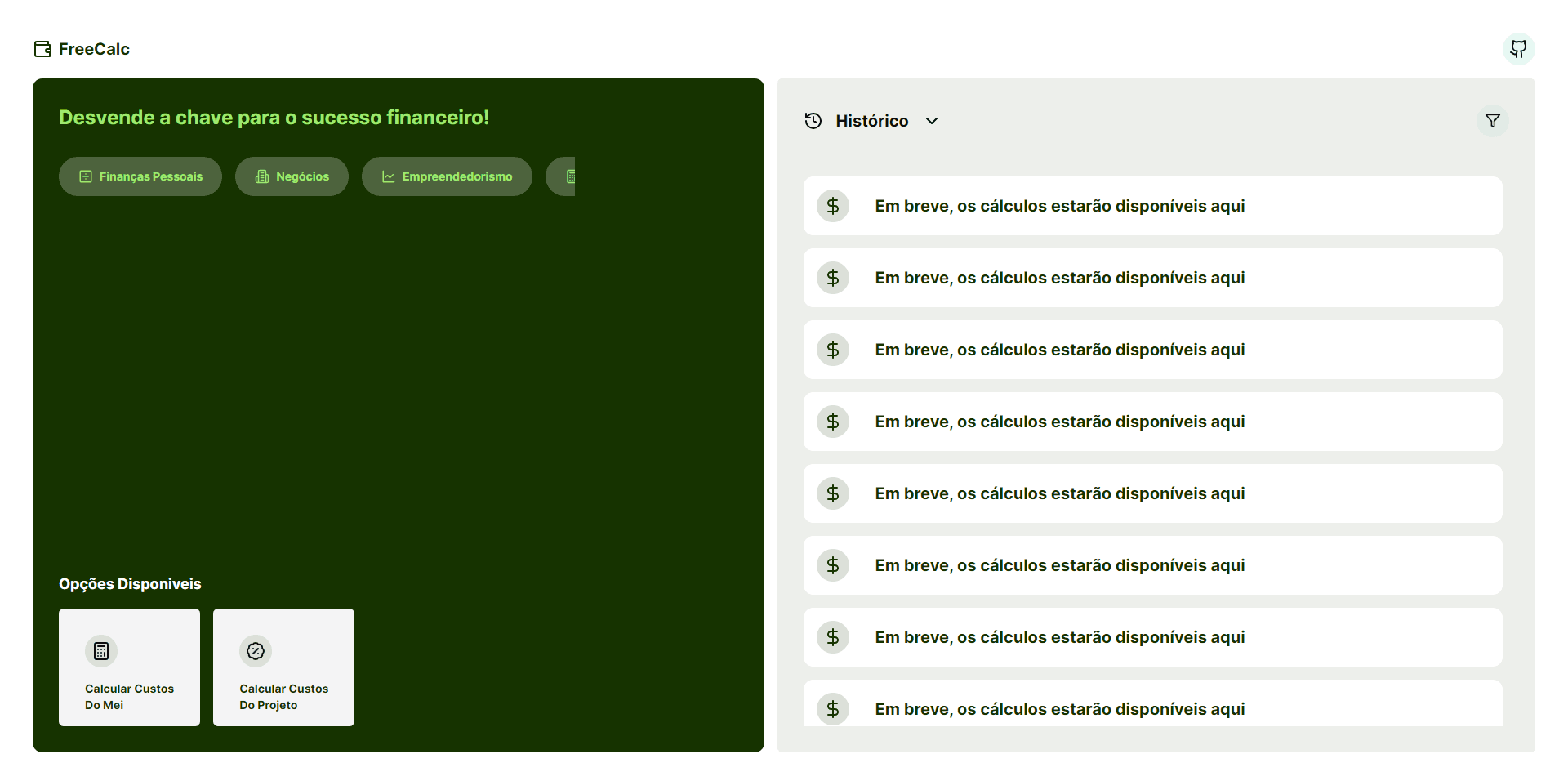Click the dollar icon on the first history entry

coord(833,206)
